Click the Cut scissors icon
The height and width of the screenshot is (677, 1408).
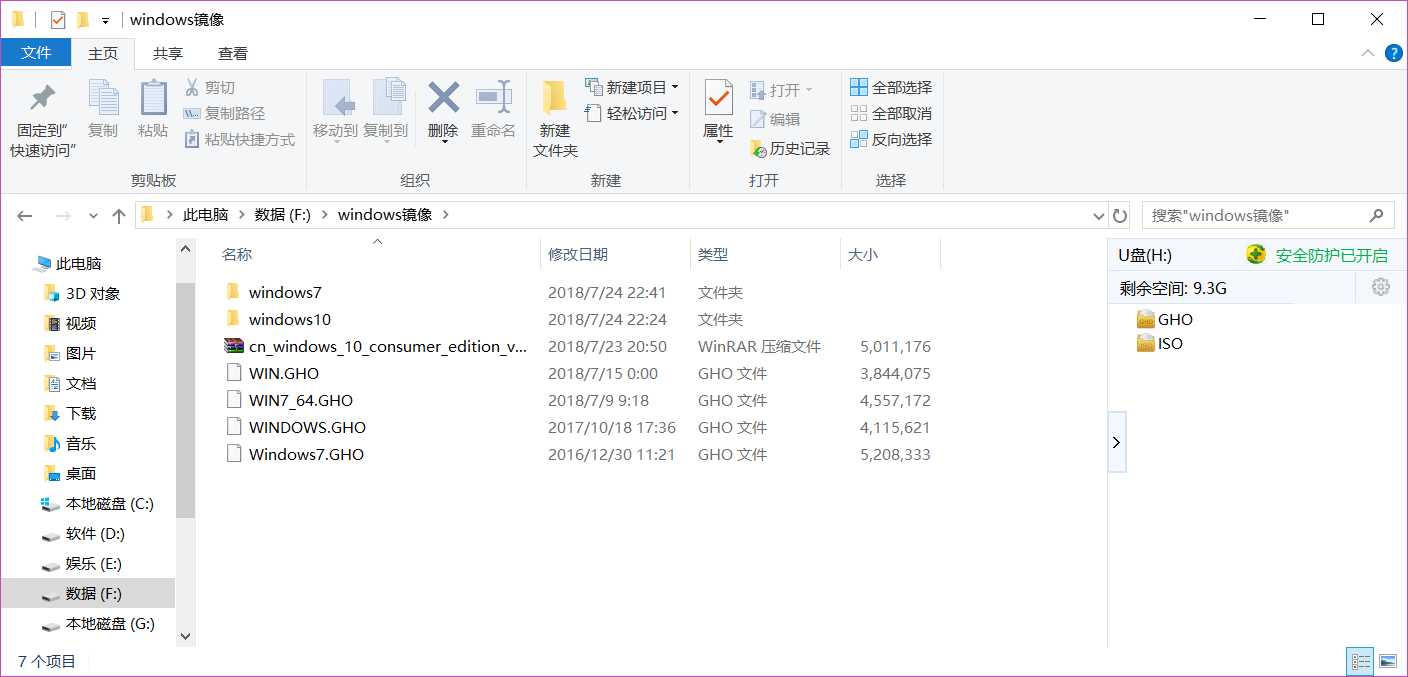[192, 88]
